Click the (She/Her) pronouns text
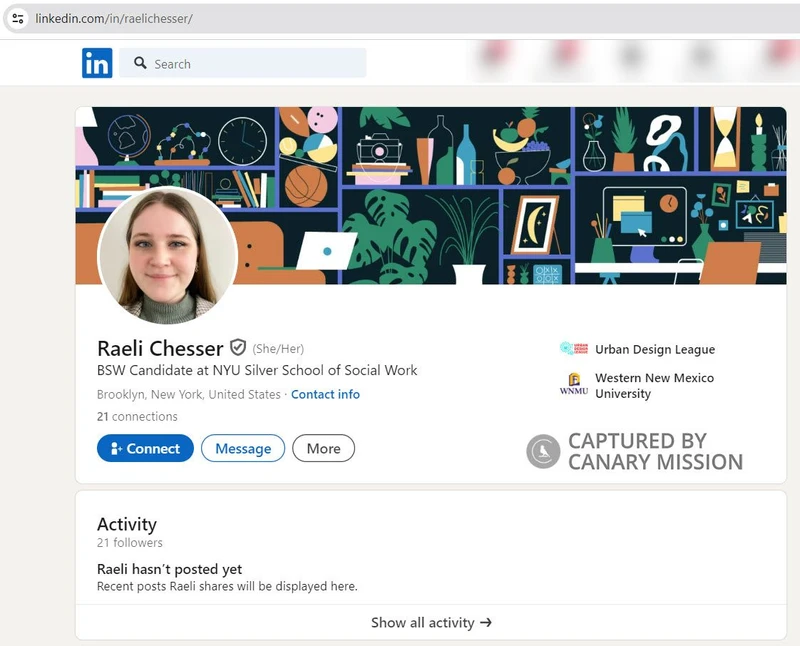 point(278,349)
